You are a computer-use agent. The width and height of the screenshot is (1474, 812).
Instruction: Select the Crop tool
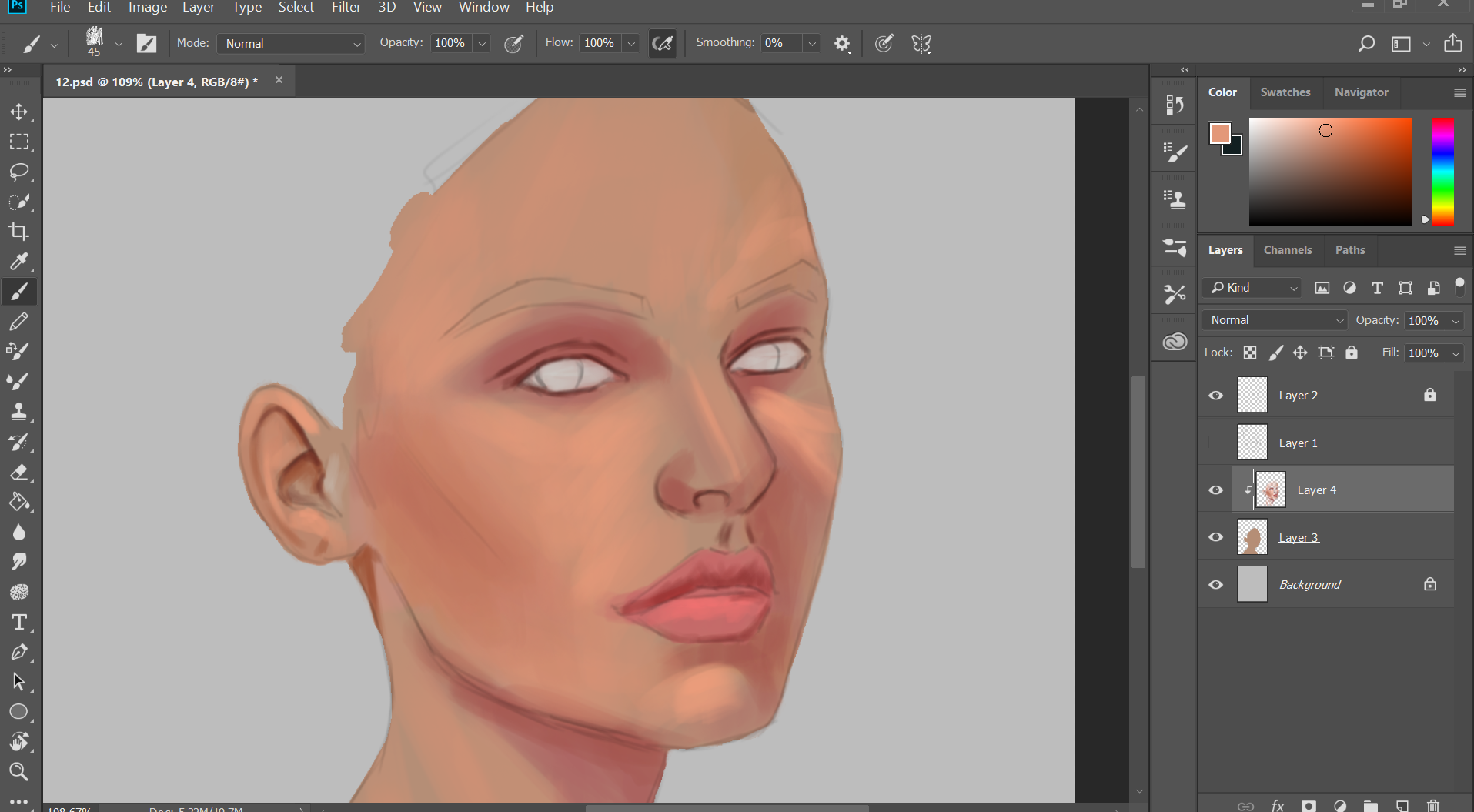point(19,232)
